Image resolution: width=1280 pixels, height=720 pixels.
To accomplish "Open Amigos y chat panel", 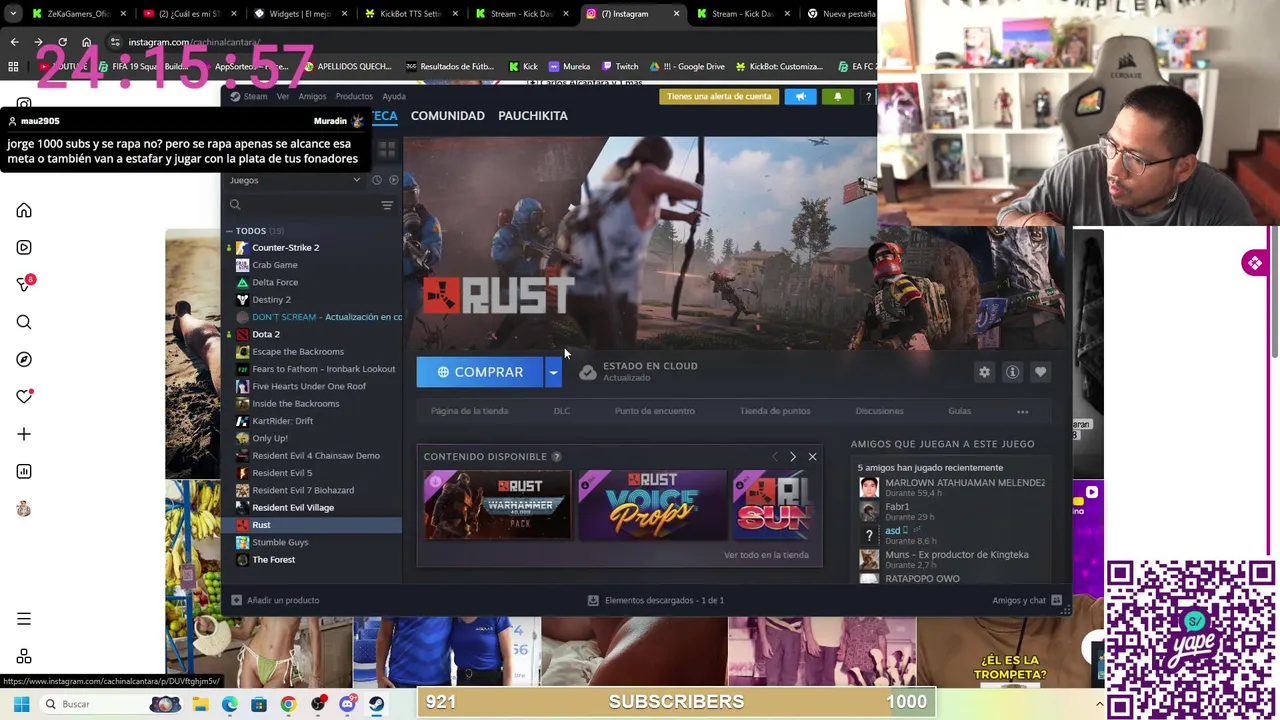I will tap(1027, 600).
